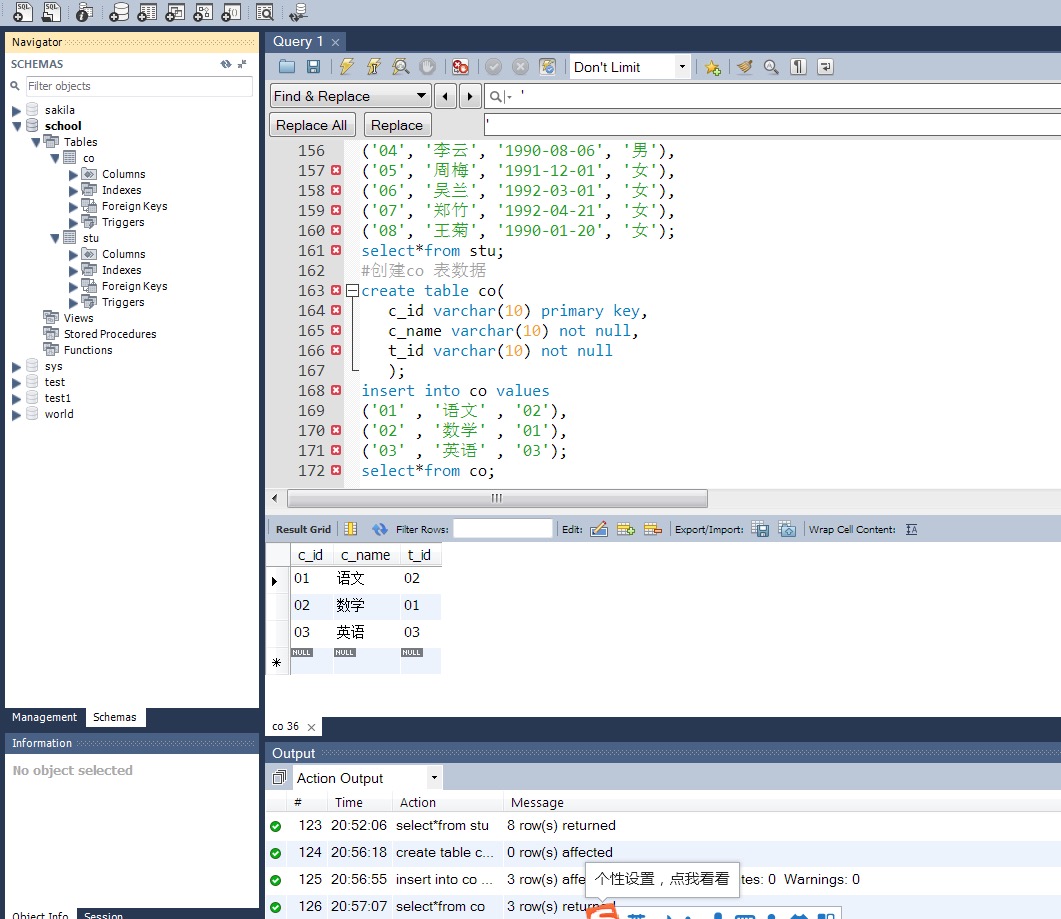Click the export recordset to file icon
1061x919 pixels.
[760, 529]
